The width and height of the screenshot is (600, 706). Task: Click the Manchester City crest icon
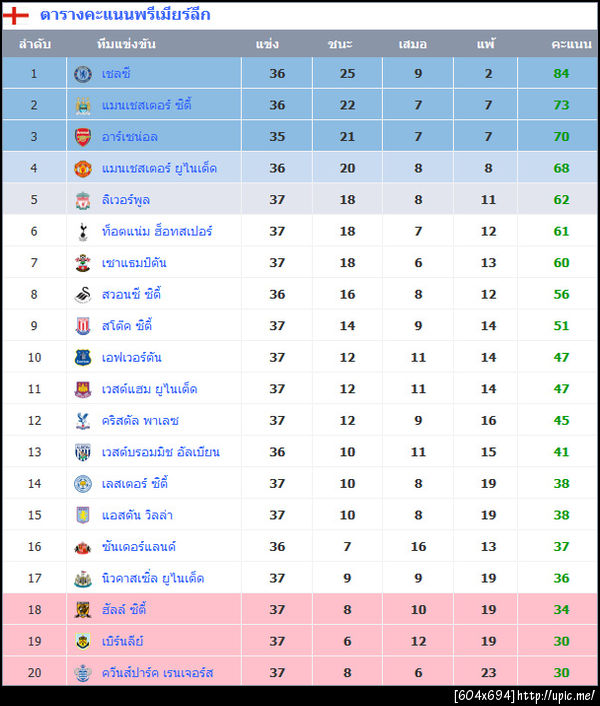pos(83,105)
